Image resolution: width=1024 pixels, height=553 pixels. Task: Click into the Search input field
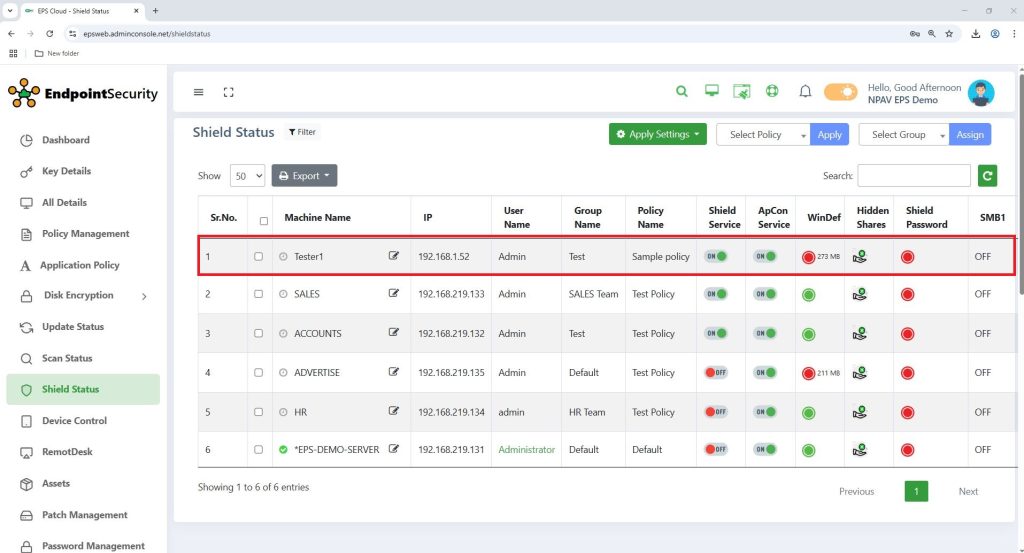click(913, 176)
